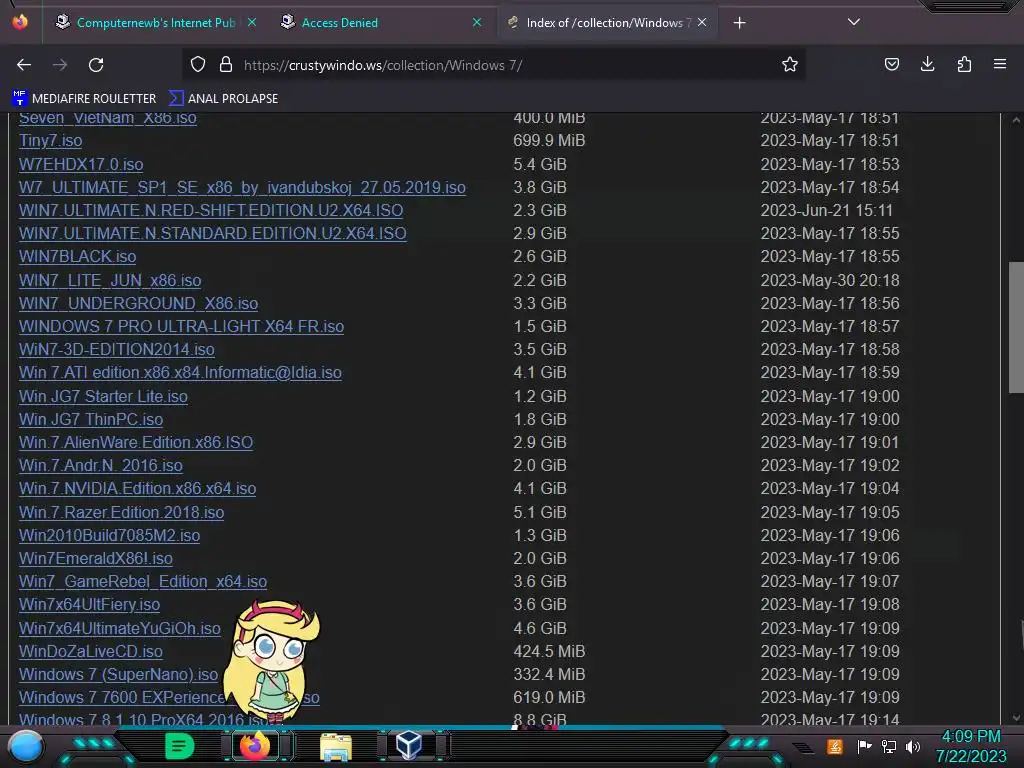Click the forward navigation arrow
The image size is (1024, 768).
click(60, 65)
